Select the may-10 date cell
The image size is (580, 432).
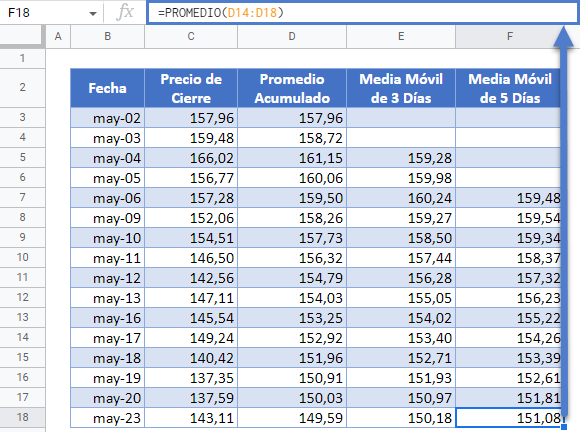107,238
